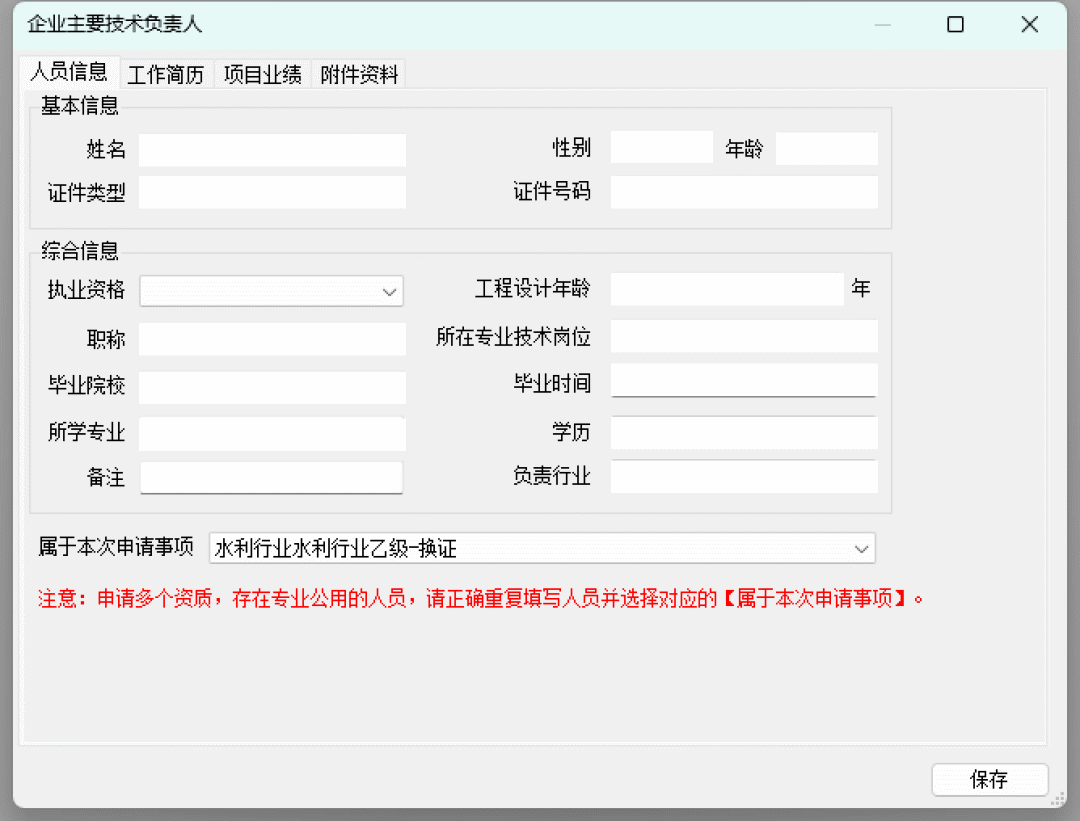This screenshot has height=821, width=1080.
Task: Click the 年龄 input box
Action: click(826, 148)
